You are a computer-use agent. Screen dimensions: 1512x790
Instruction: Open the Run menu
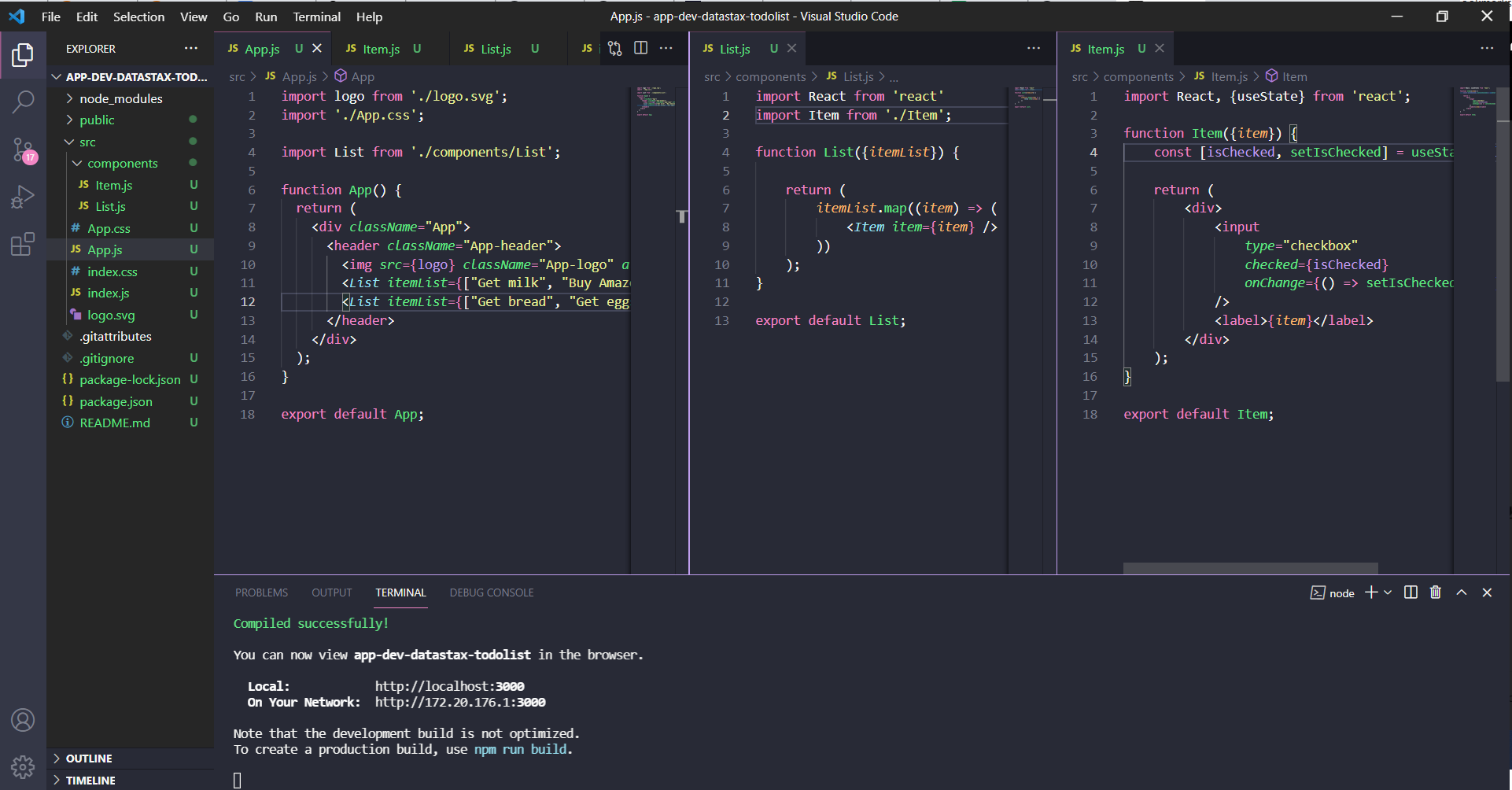tap(266, 17)
